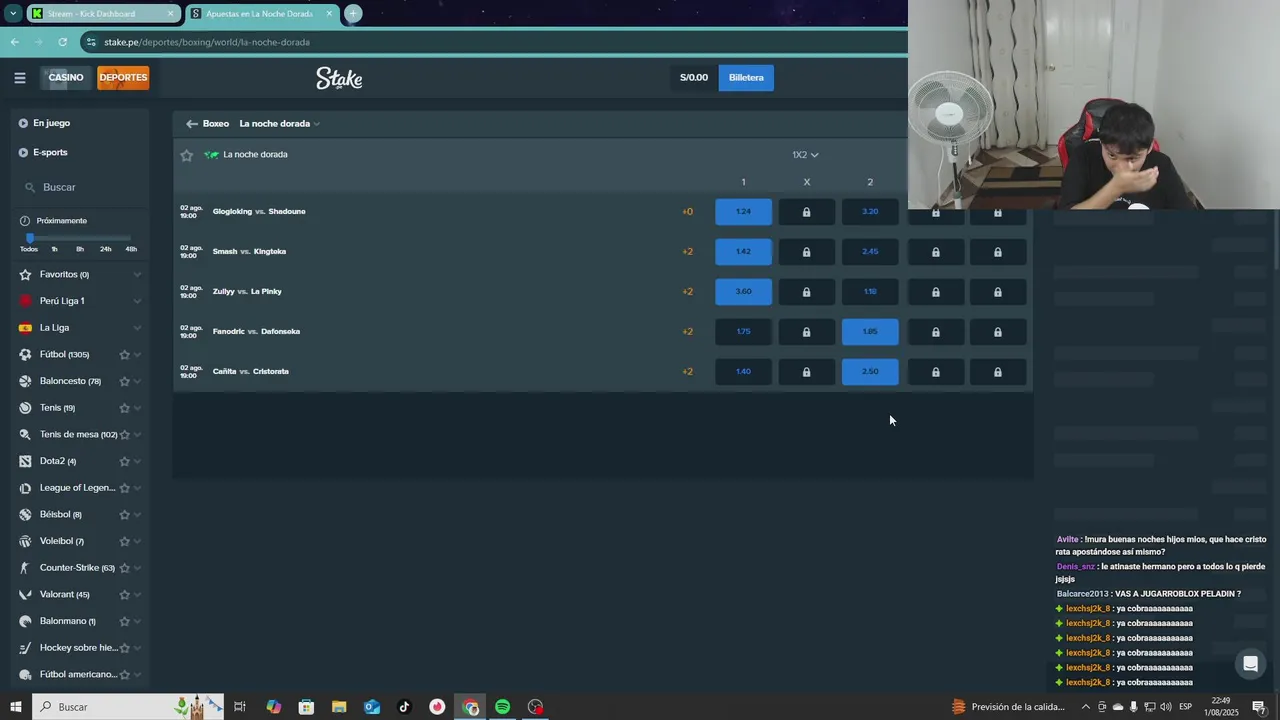The width and height of the screenshot is (1280, 720).
Task: Expand the Favoritos section chevron
Action: click(x=137, y=275)
